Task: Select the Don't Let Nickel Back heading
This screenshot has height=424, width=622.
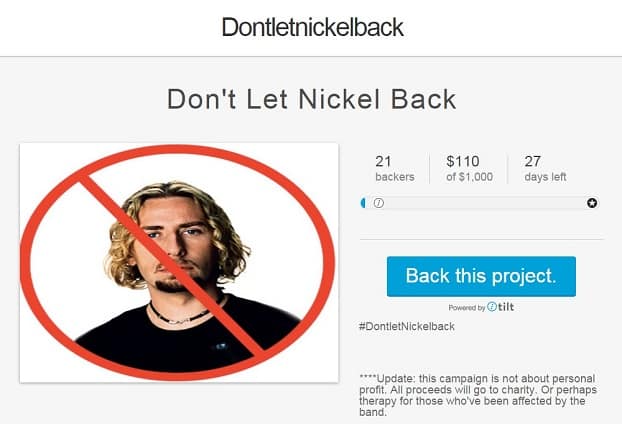Action: coord(312,99)
